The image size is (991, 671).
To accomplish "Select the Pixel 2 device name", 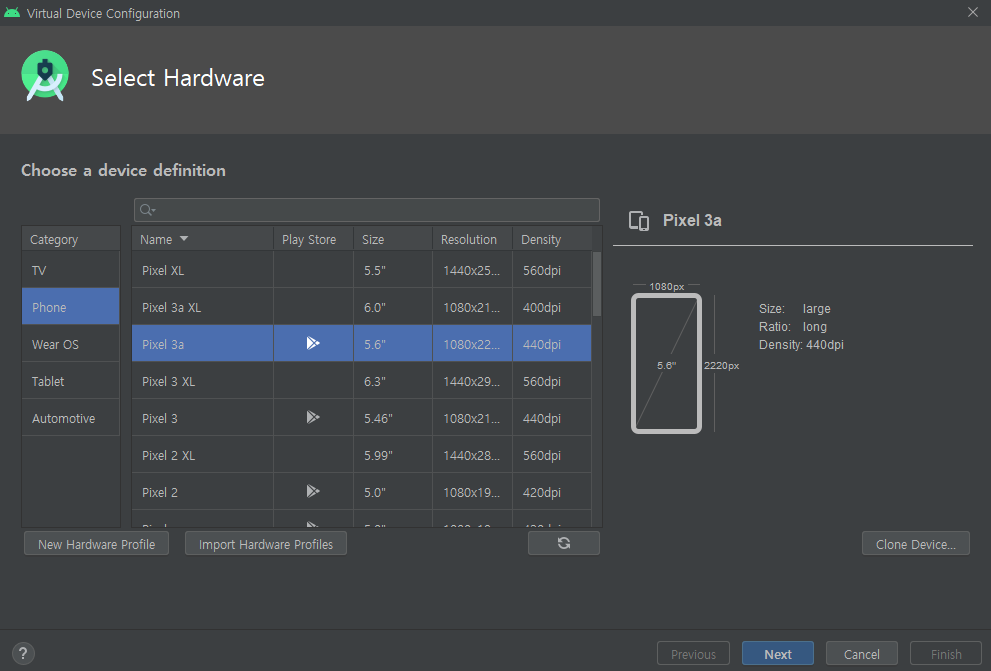I will (x=159, y=492).
